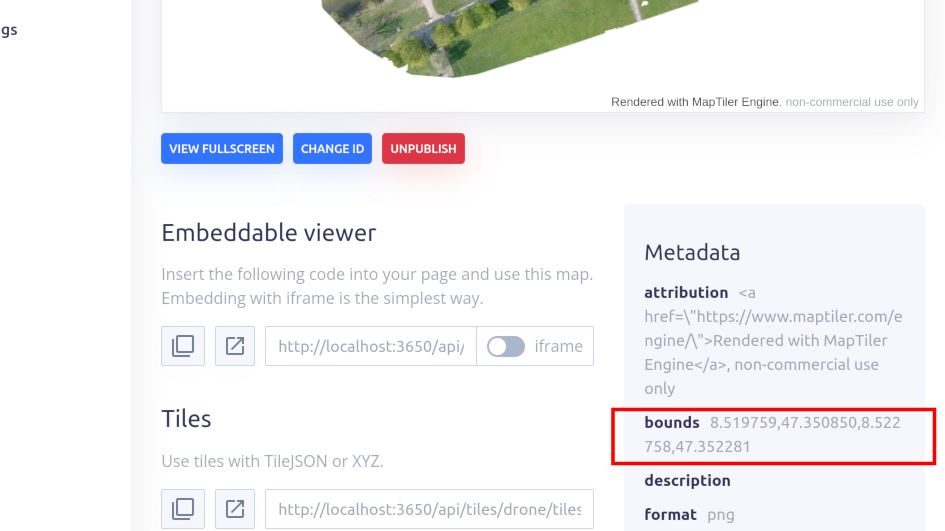This screenshot has width=945, height=531.
Task: Toggle the iframe embed switch
Action: (506, 346)
